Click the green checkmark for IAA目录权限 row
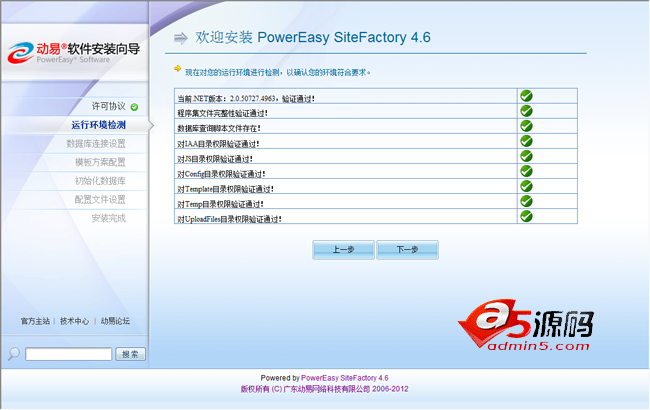 point(526,141)
